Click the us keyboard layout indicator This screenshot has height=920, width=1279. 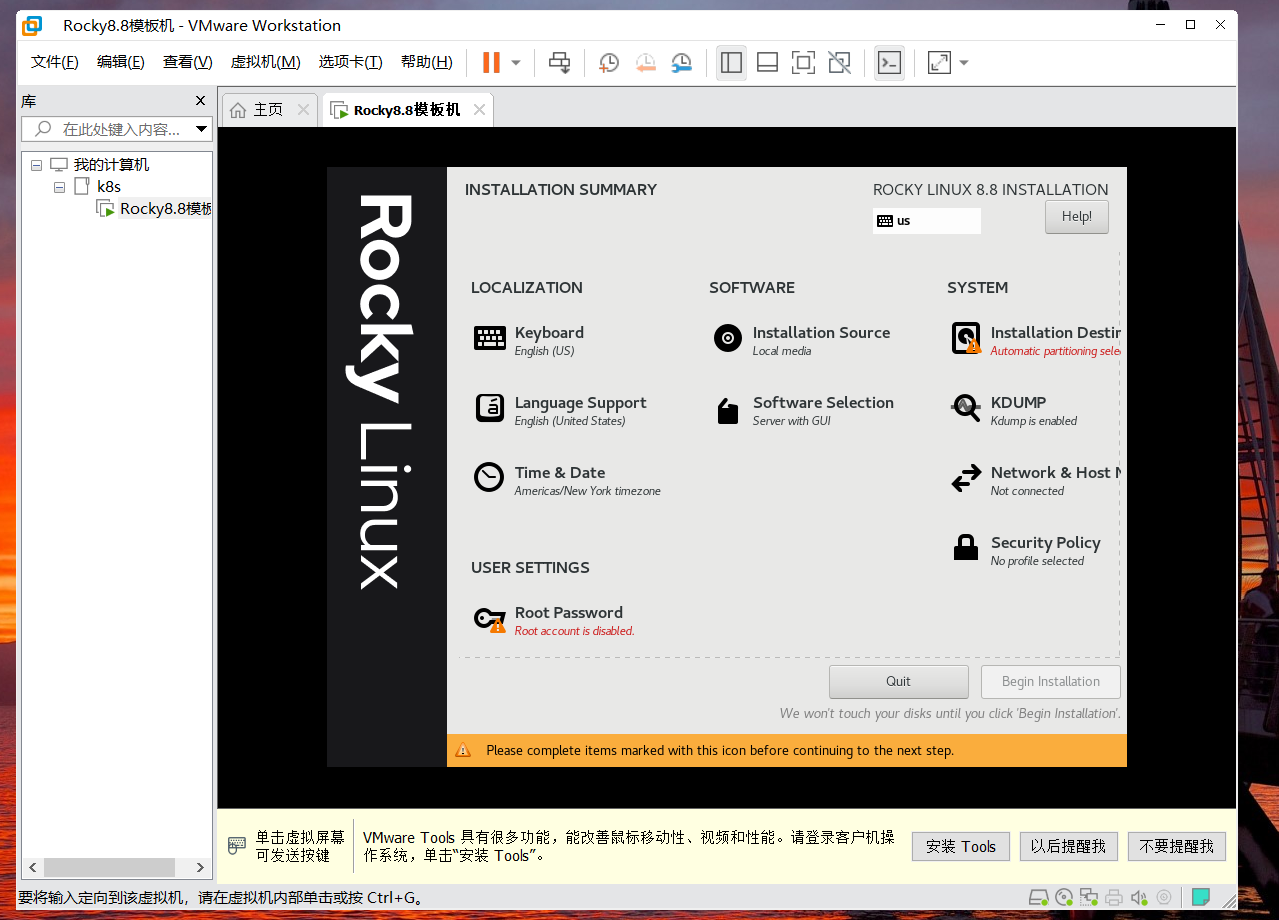[x=926, y=221]
